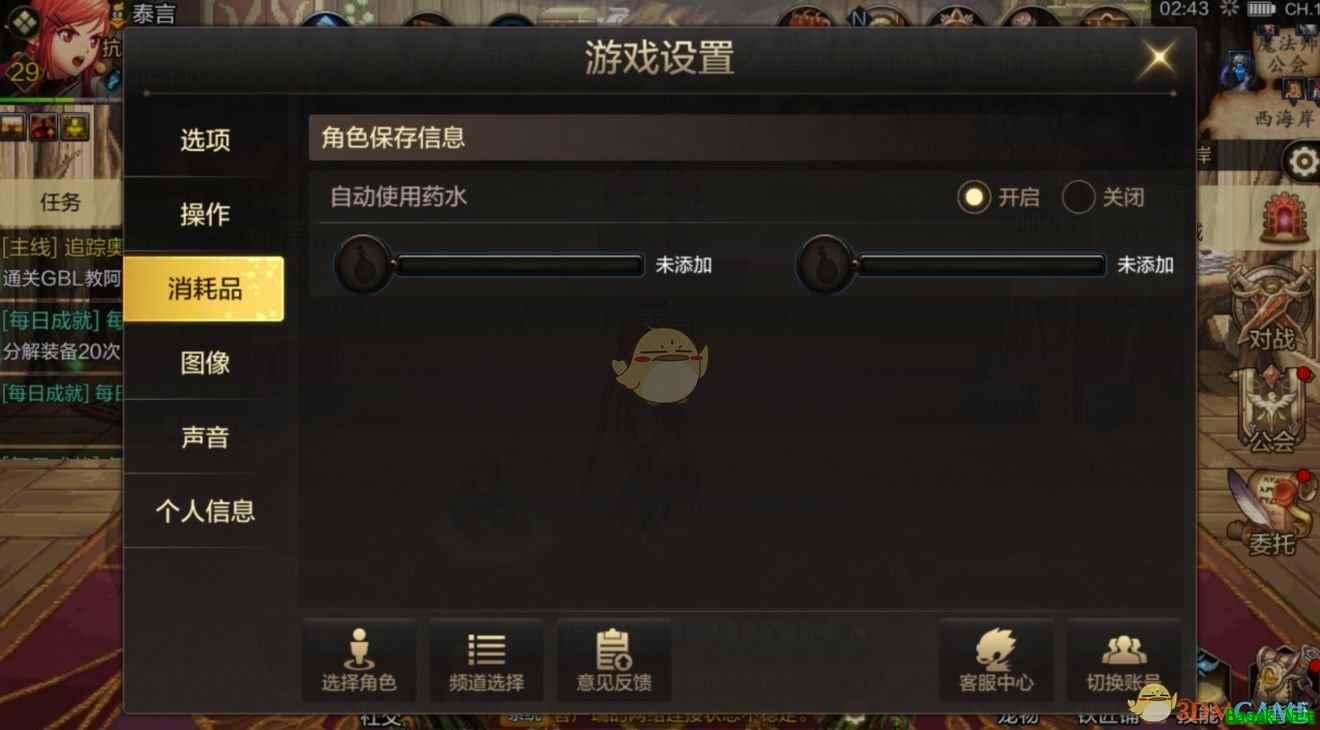1320x730 pixels.
Task: Click the 任务 quest panel header
Action: click(60, 202)
